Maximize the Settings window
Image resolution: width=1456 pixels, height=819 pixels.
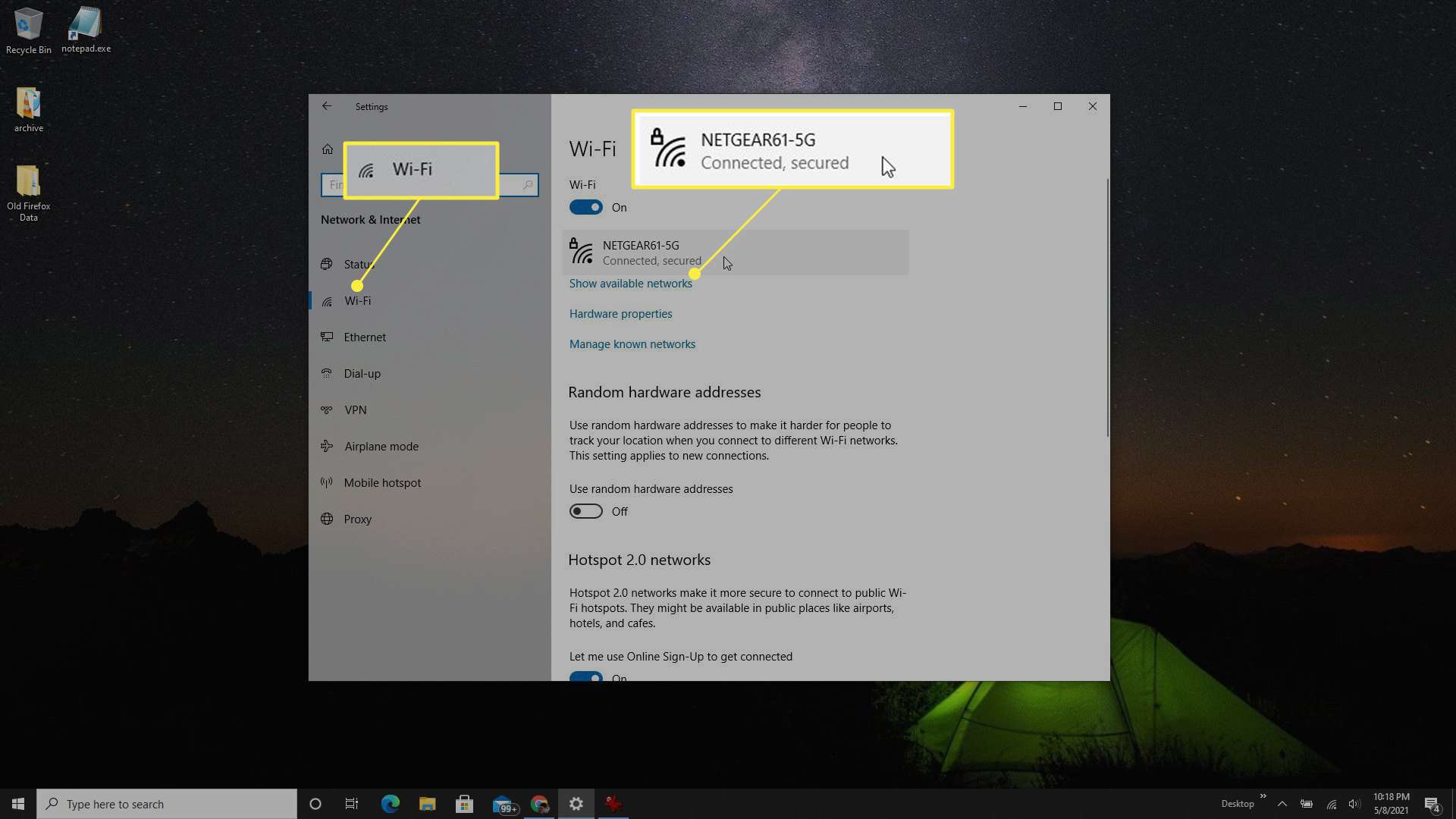tap(1058, 106)
